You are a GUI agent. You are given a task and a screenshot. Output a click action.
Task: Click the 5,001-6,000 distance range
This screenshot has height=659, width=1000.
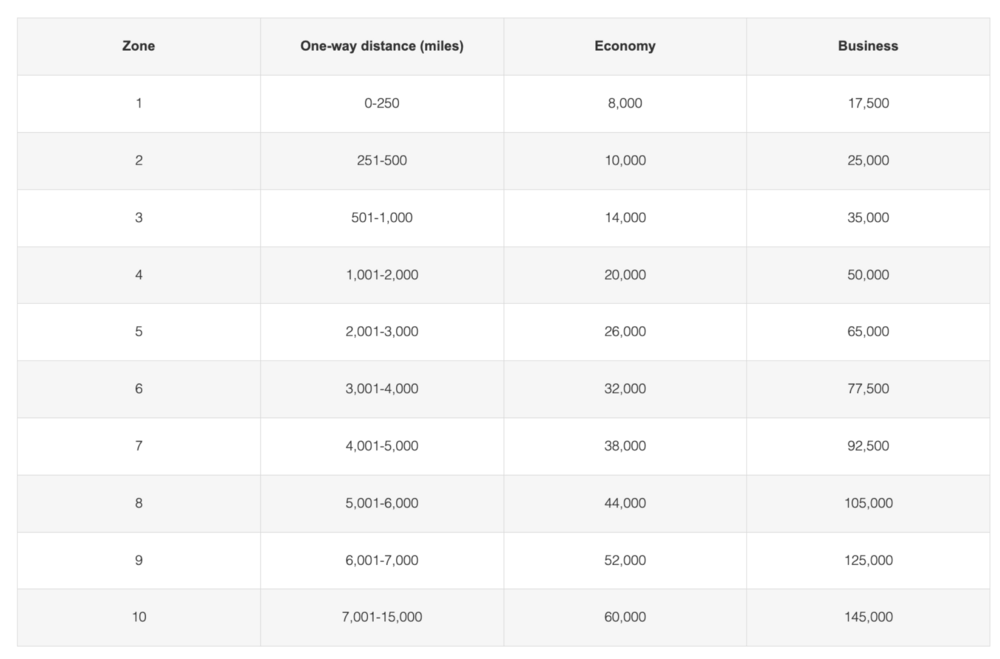(x=381, y=503)
